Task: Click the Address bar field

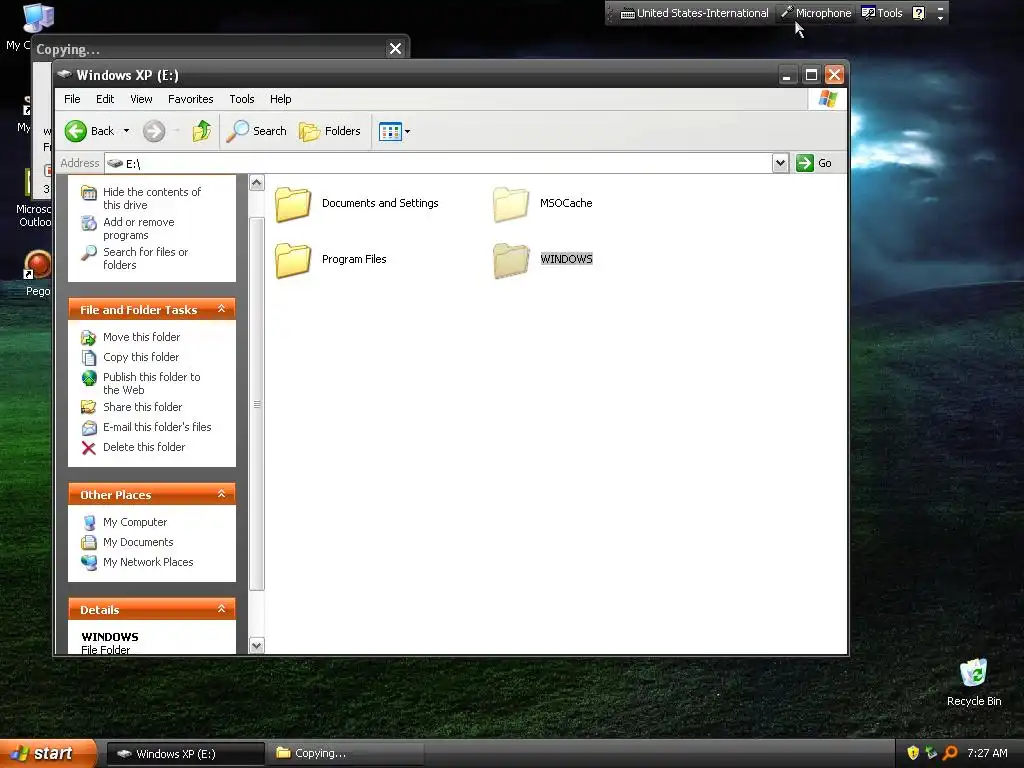Action: point(438,163)
